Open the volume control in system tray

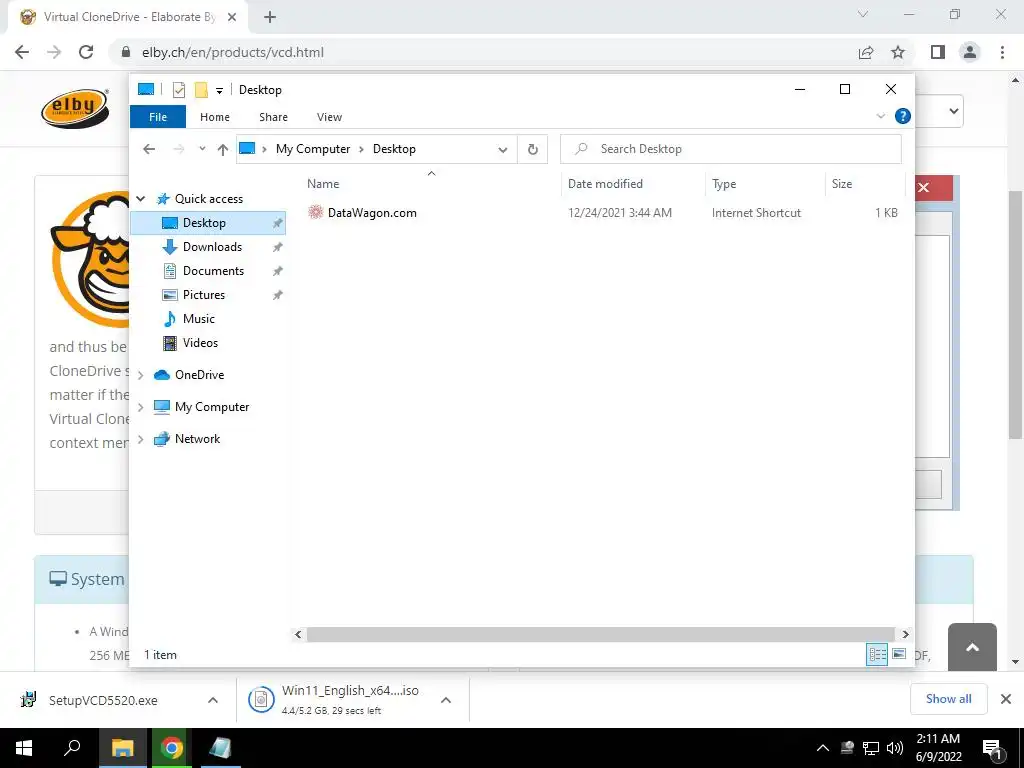tap(895, 748)
